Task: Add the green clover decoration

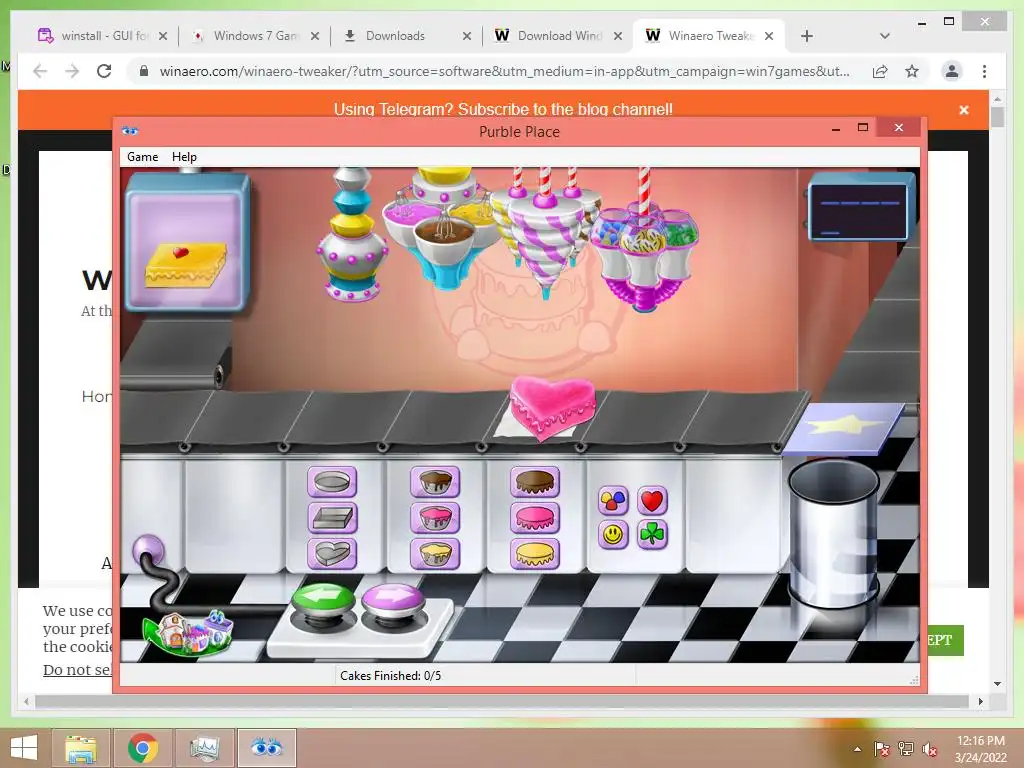Action: pyautogui.click(x=652, y=535)
